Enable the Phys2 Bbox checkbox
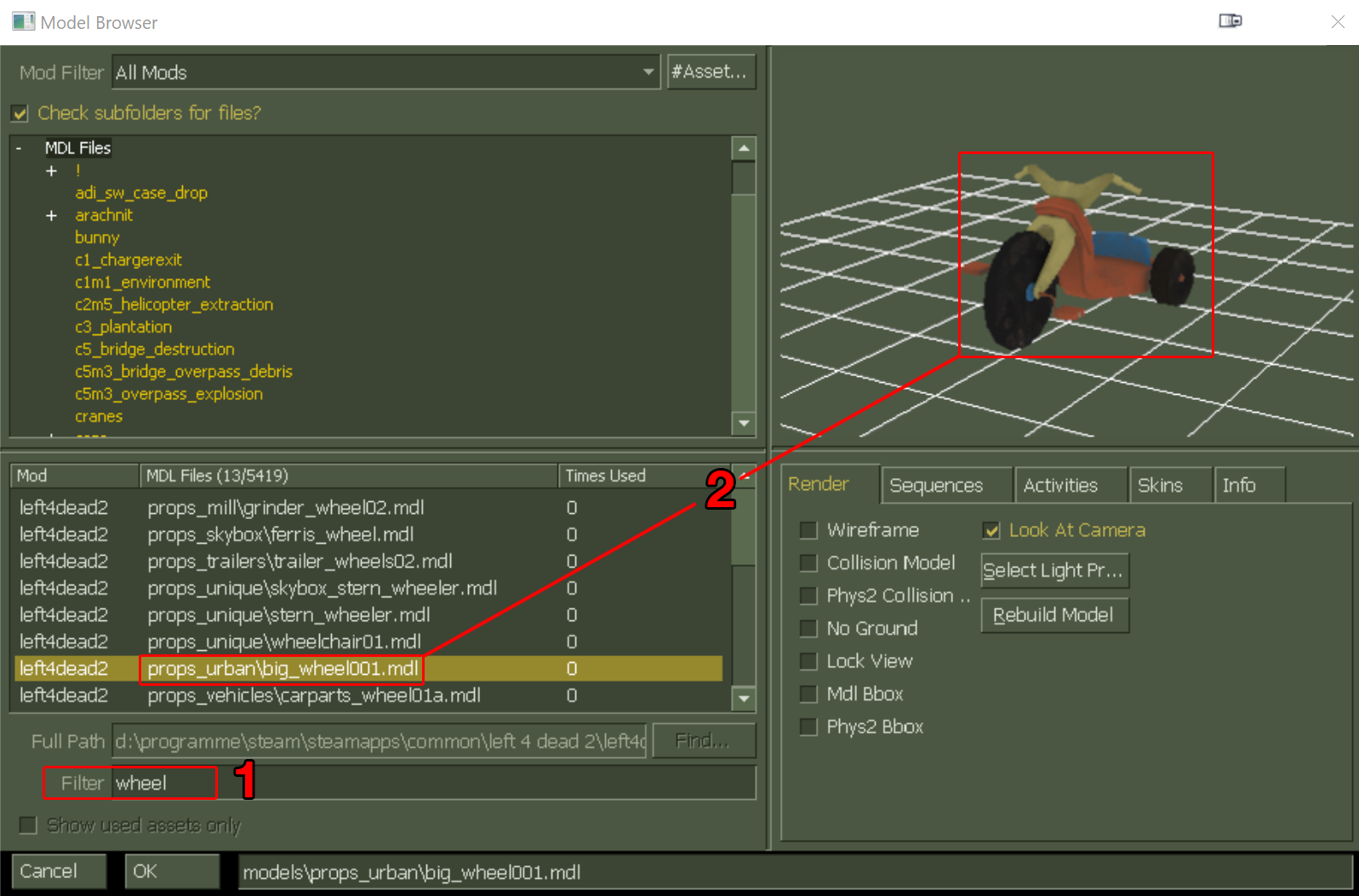 [x=808, y=727]
